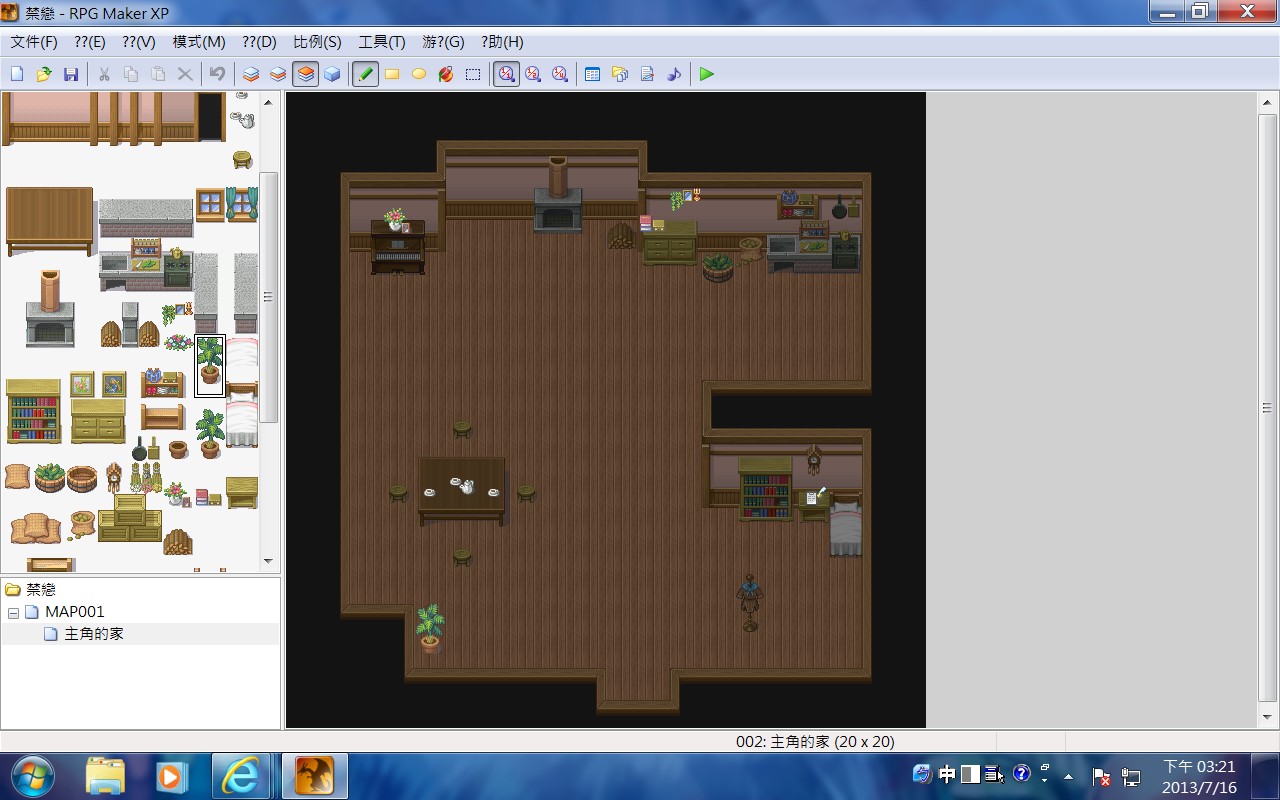Create a new project with the toolbar icon
Viewport: 1280px width, 800px height.
click(x=17, y=74)
